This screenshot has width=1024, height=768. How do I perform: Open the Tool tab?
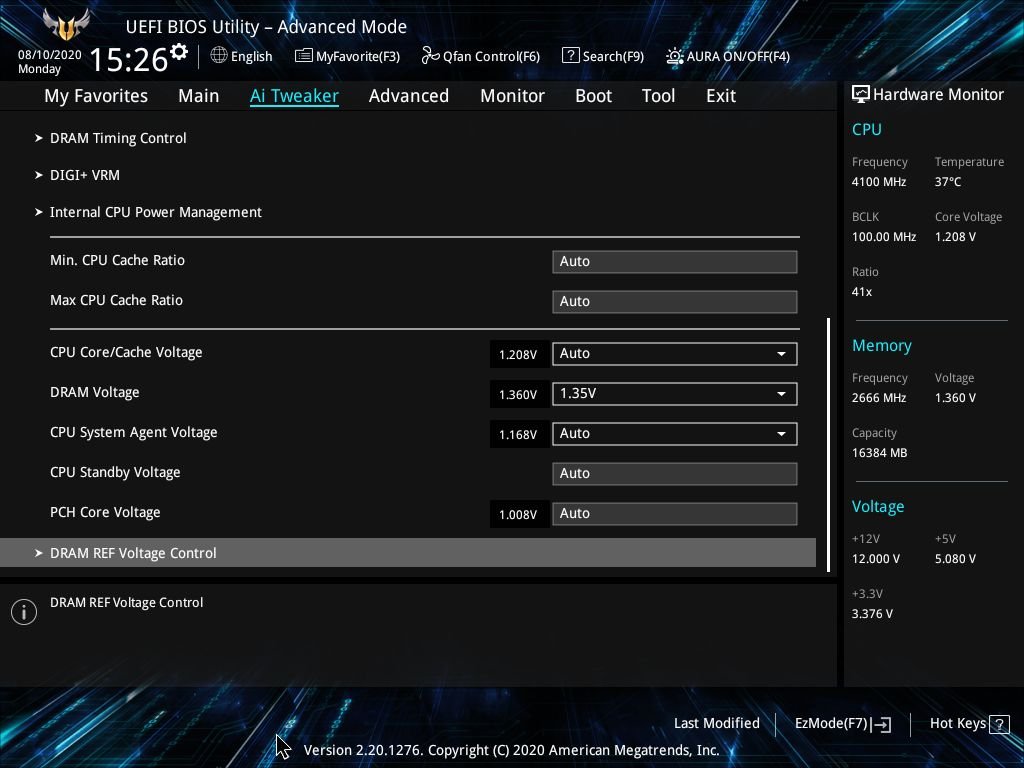(x=658, y=96)
